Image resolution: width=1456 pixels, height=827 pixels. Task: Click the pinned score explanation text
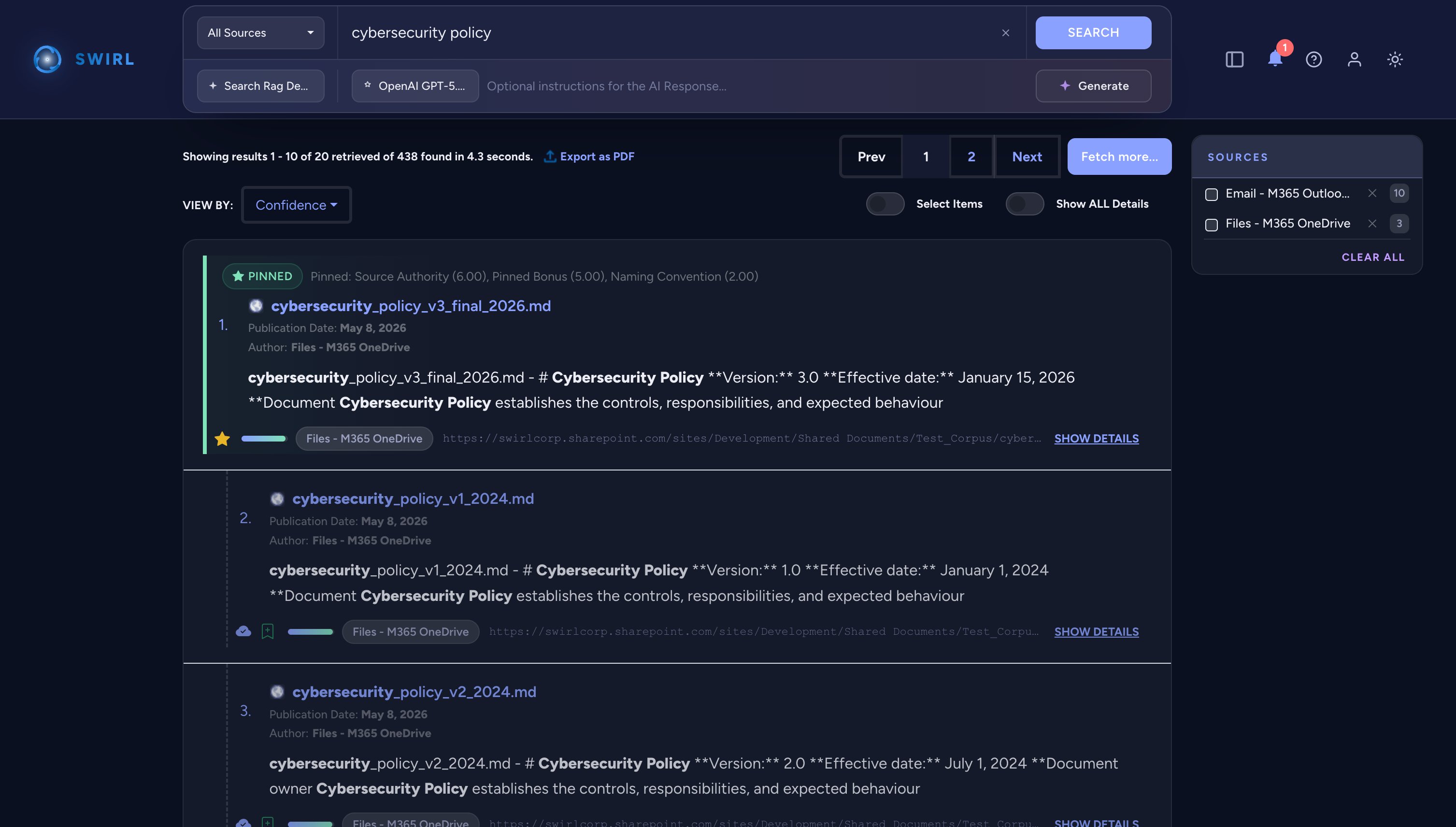point(534,276)
